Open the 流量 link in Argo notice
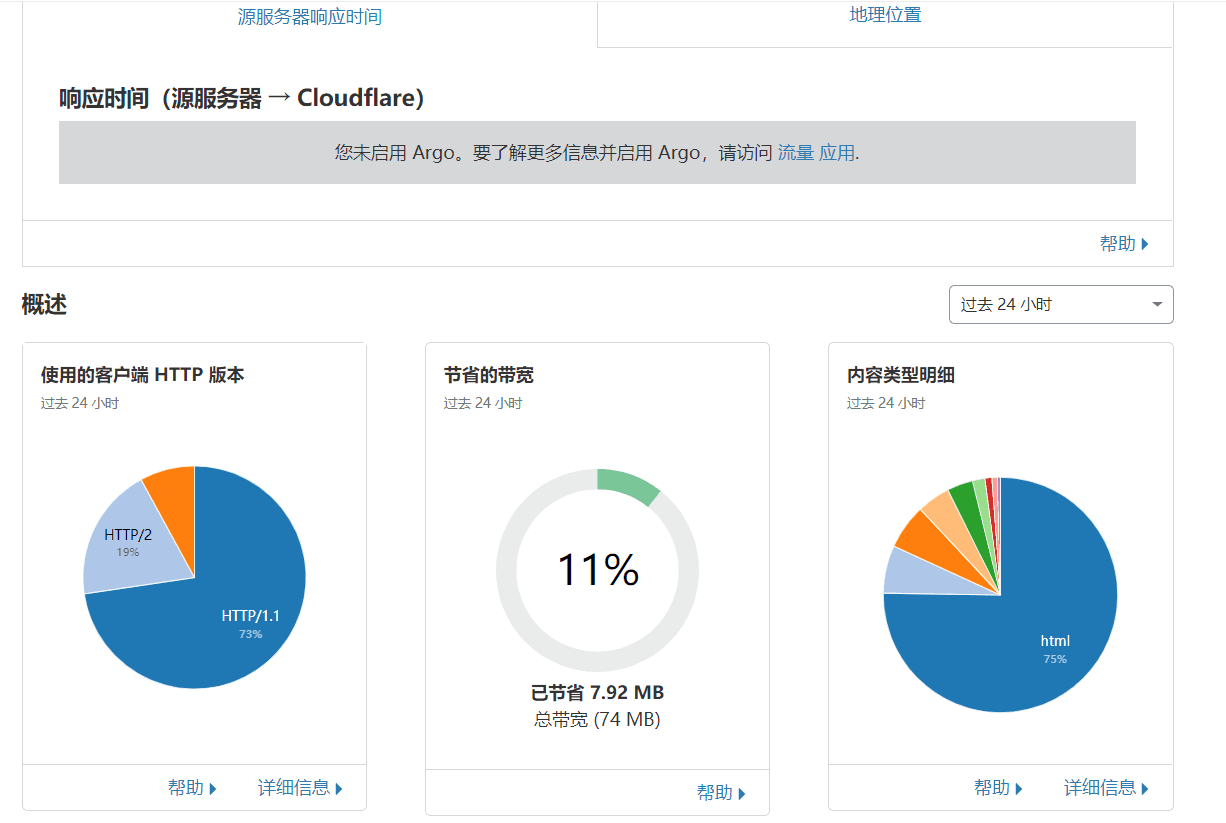This screenshot has height=823, width=1226. [x=796, y=153]
